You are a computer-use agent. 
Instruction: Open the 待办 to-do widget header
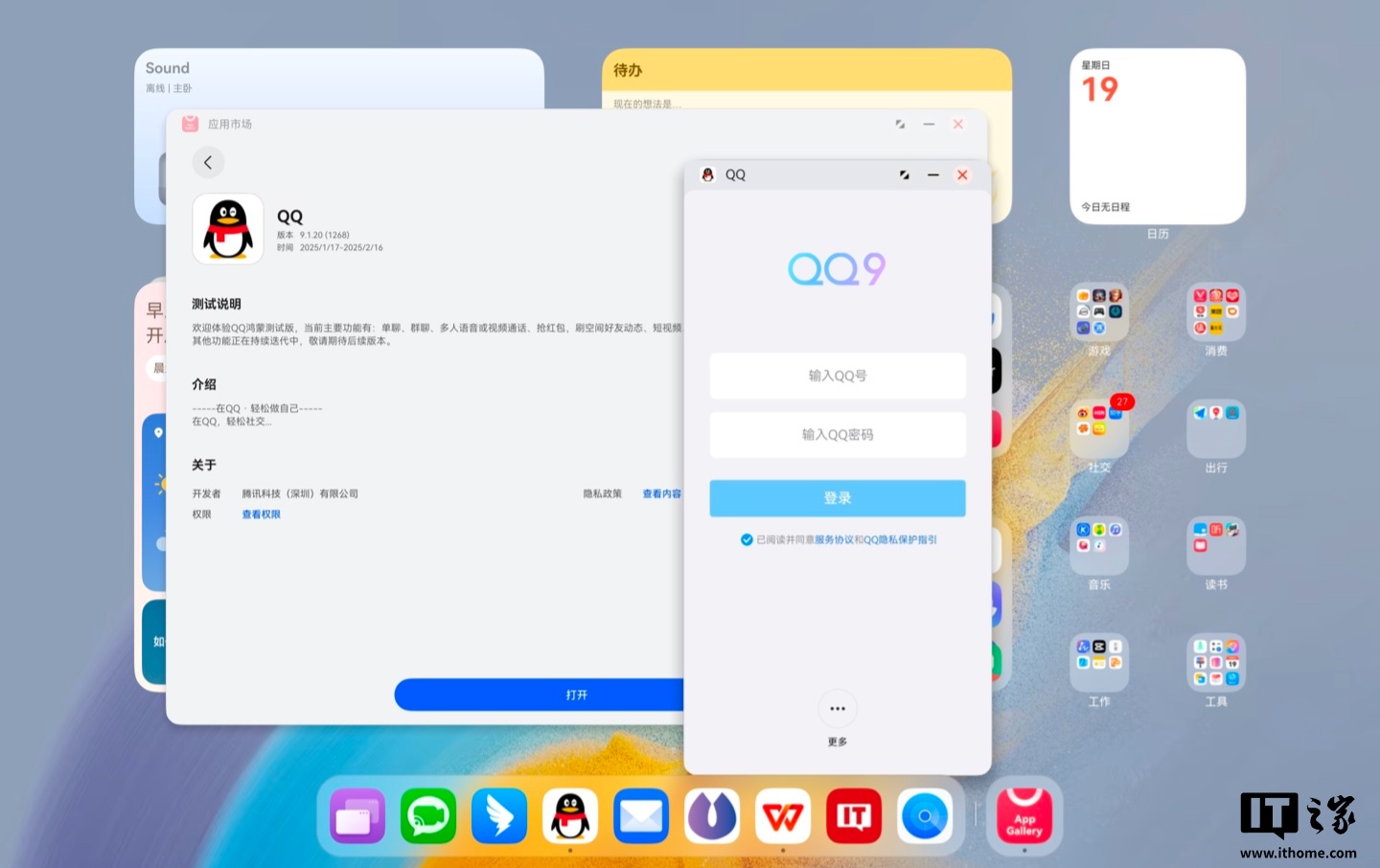(x=807, y=70)
